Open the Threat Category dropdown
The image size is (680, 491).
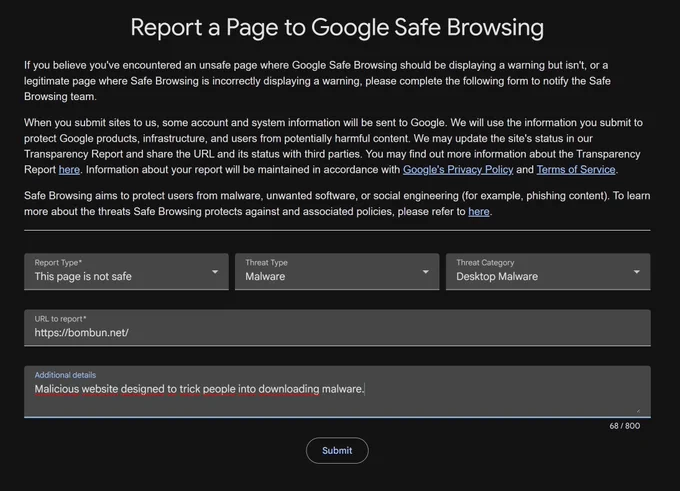tap(548, 272)
